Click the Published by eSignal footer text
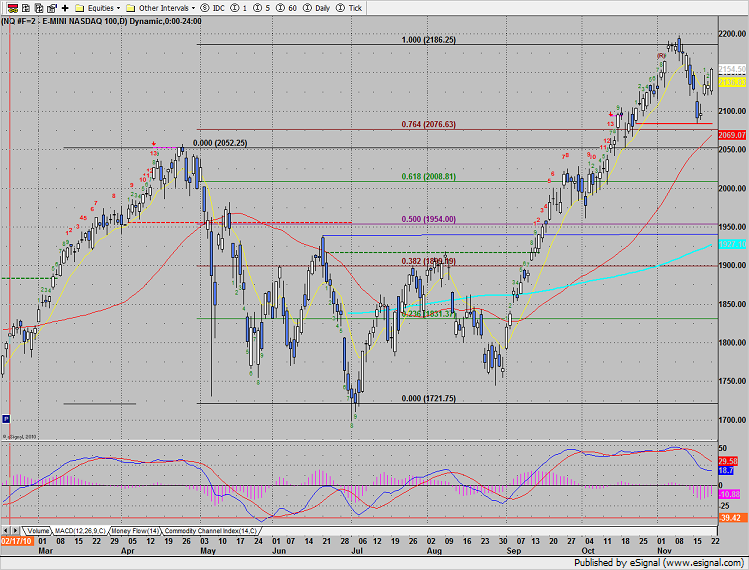This screenshot has width=749, height=570. coord(658,563)
